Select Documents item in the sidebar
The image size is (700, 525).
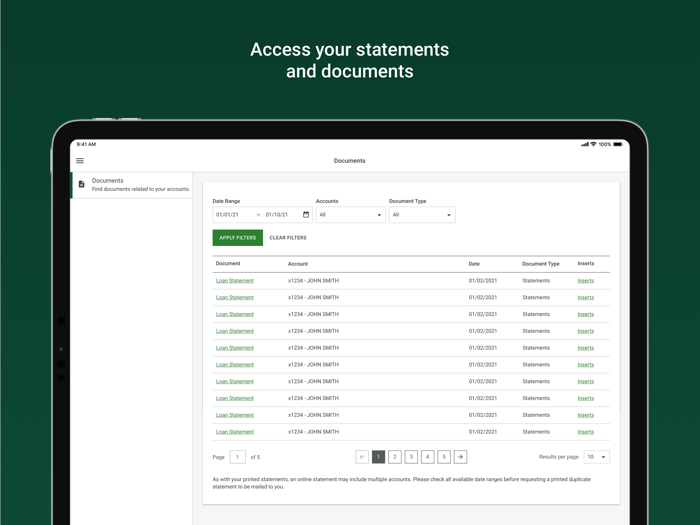132,184
